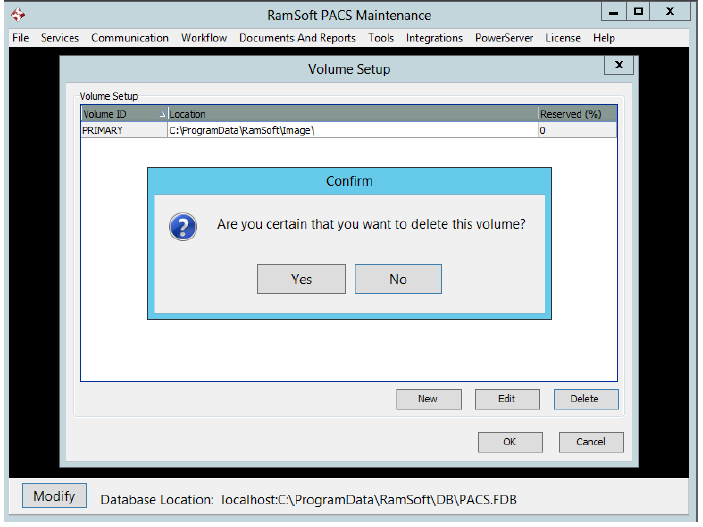Image resolution: width=703 pixels, height=527 pixels.
Task: Click the New volume button
Action: coord(428,399)
